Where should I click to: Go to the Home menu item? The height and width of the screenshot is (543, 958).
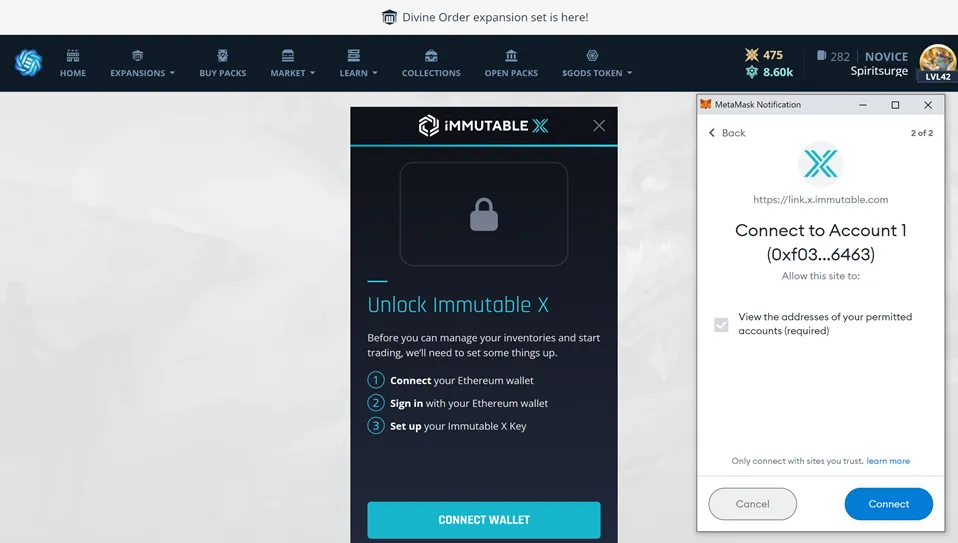coord(73,73)
